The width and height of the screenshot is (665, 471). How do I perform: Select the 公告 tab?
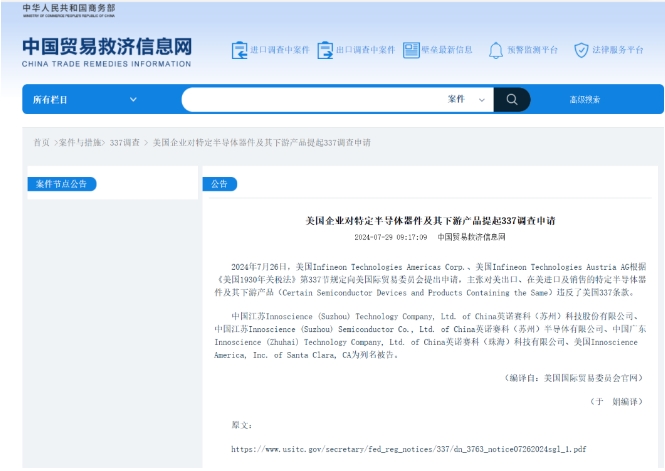pyautogui.click(x=220, y=184)
